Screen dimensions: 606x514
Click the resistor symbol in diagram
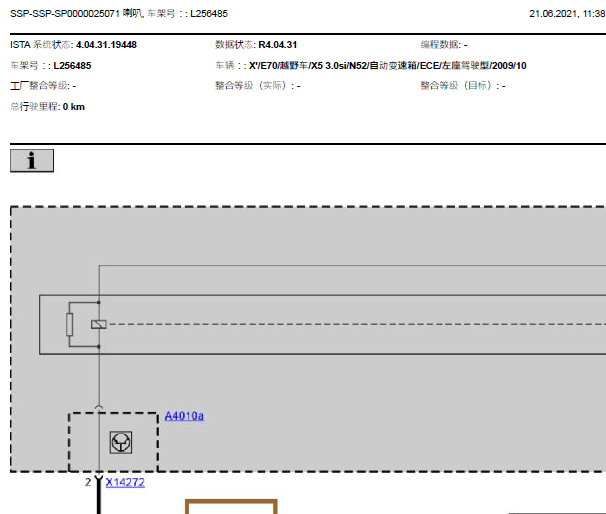click(70, 325)
